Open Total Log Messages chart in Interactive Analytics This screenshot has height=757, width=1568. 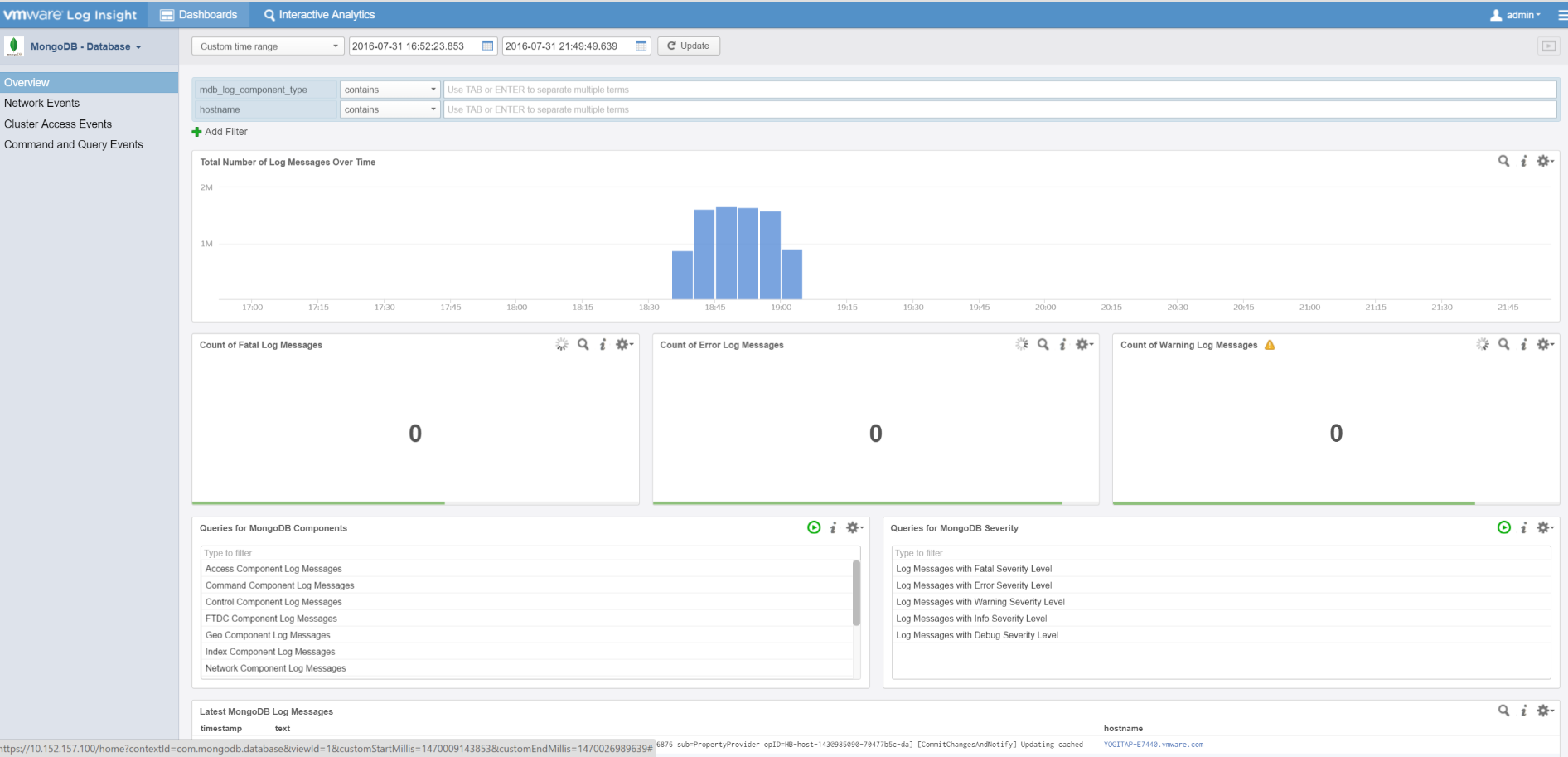[1503, 162]
